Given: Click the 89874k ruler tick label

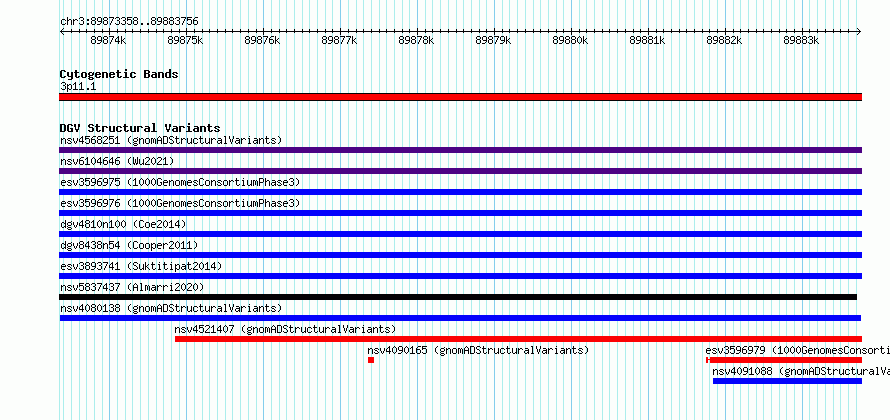Looking at the screenshot, I should point(108,40).
